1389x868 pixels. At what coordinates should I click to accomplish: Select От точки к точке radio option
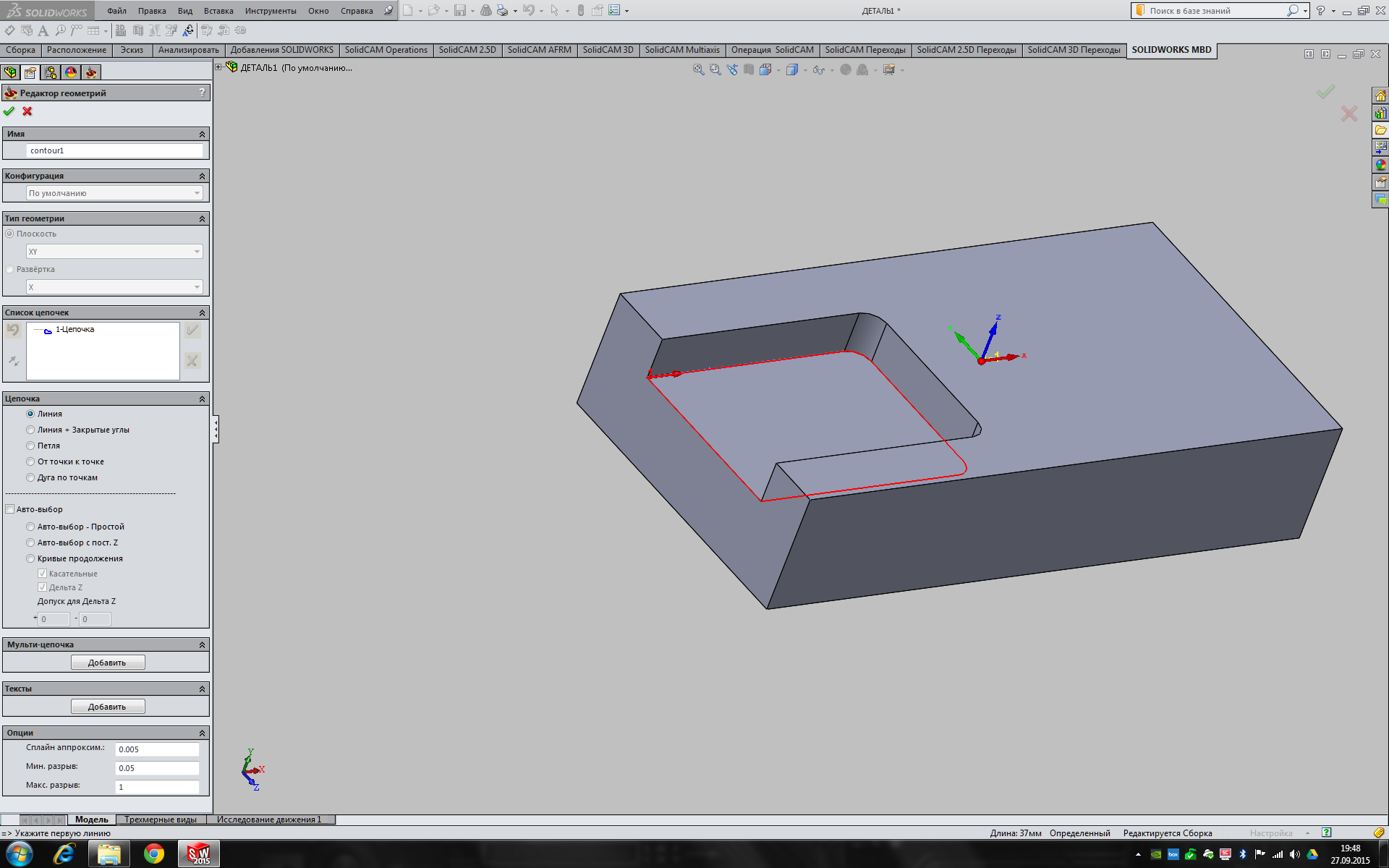[30, 461]
